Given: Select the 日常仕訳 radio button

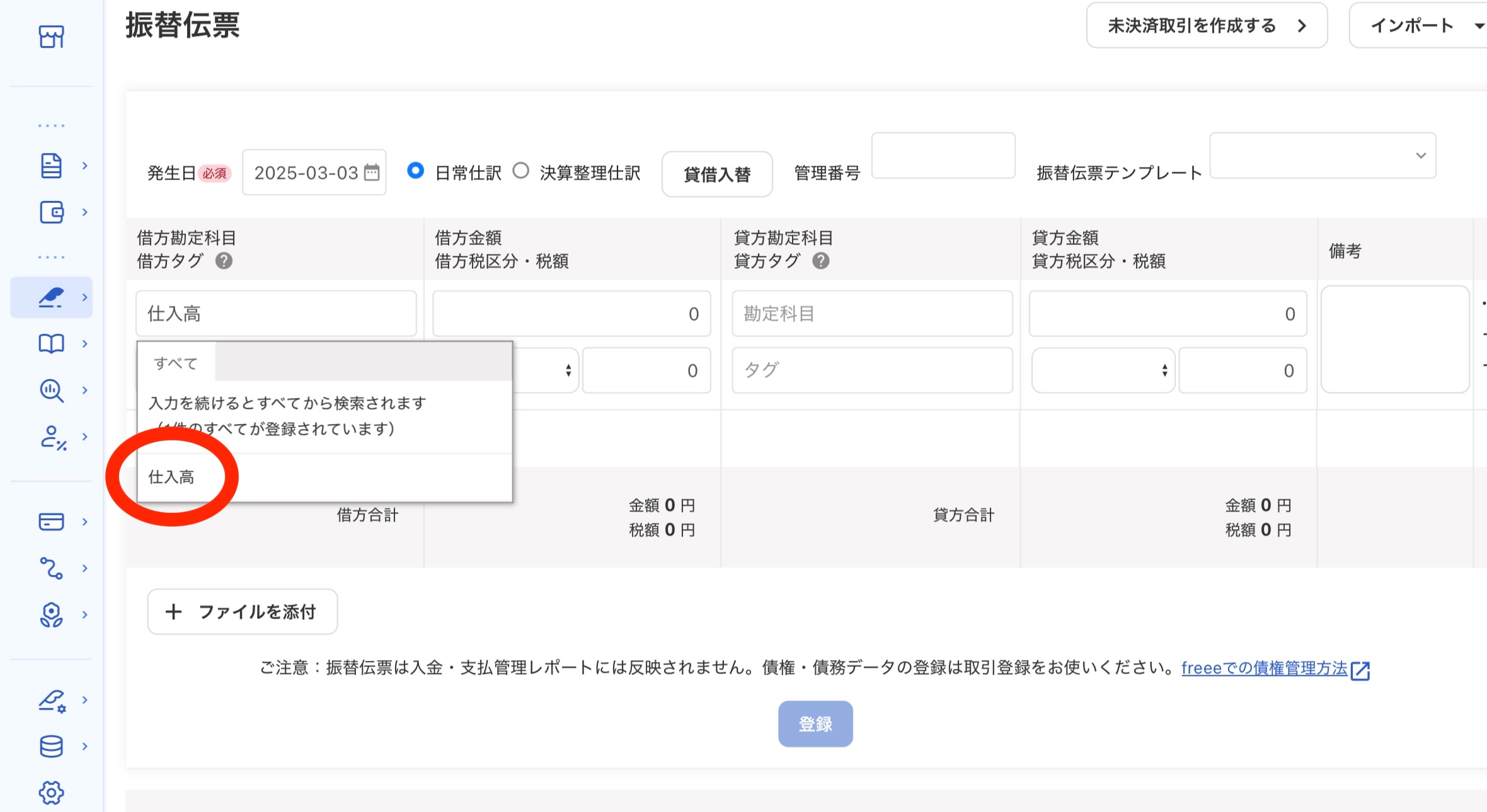Looking at the screenshot, I should click(415, 171).
